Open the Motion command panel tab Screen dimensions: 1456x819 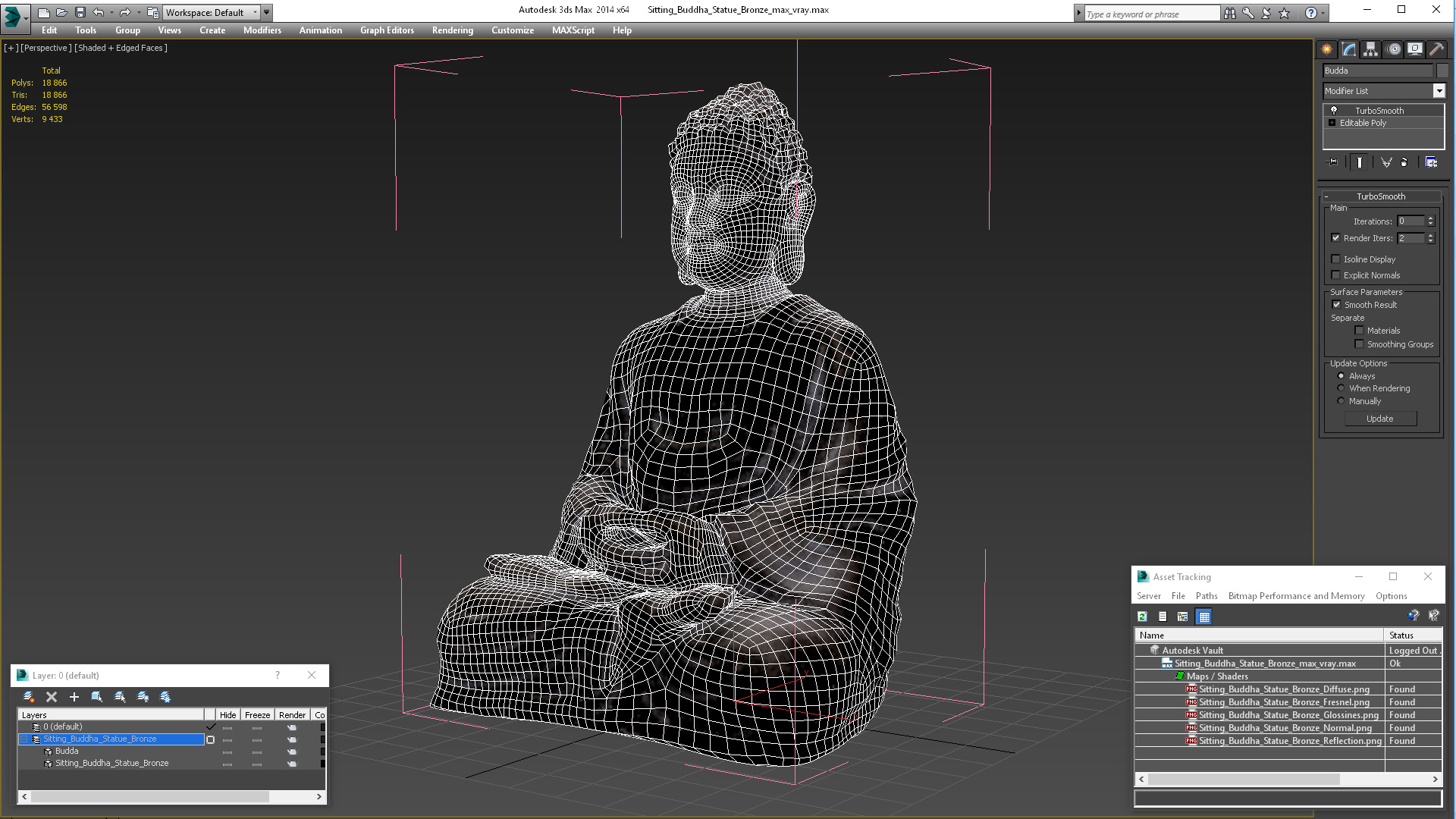pyautogui.click(x=1393, y=49)
